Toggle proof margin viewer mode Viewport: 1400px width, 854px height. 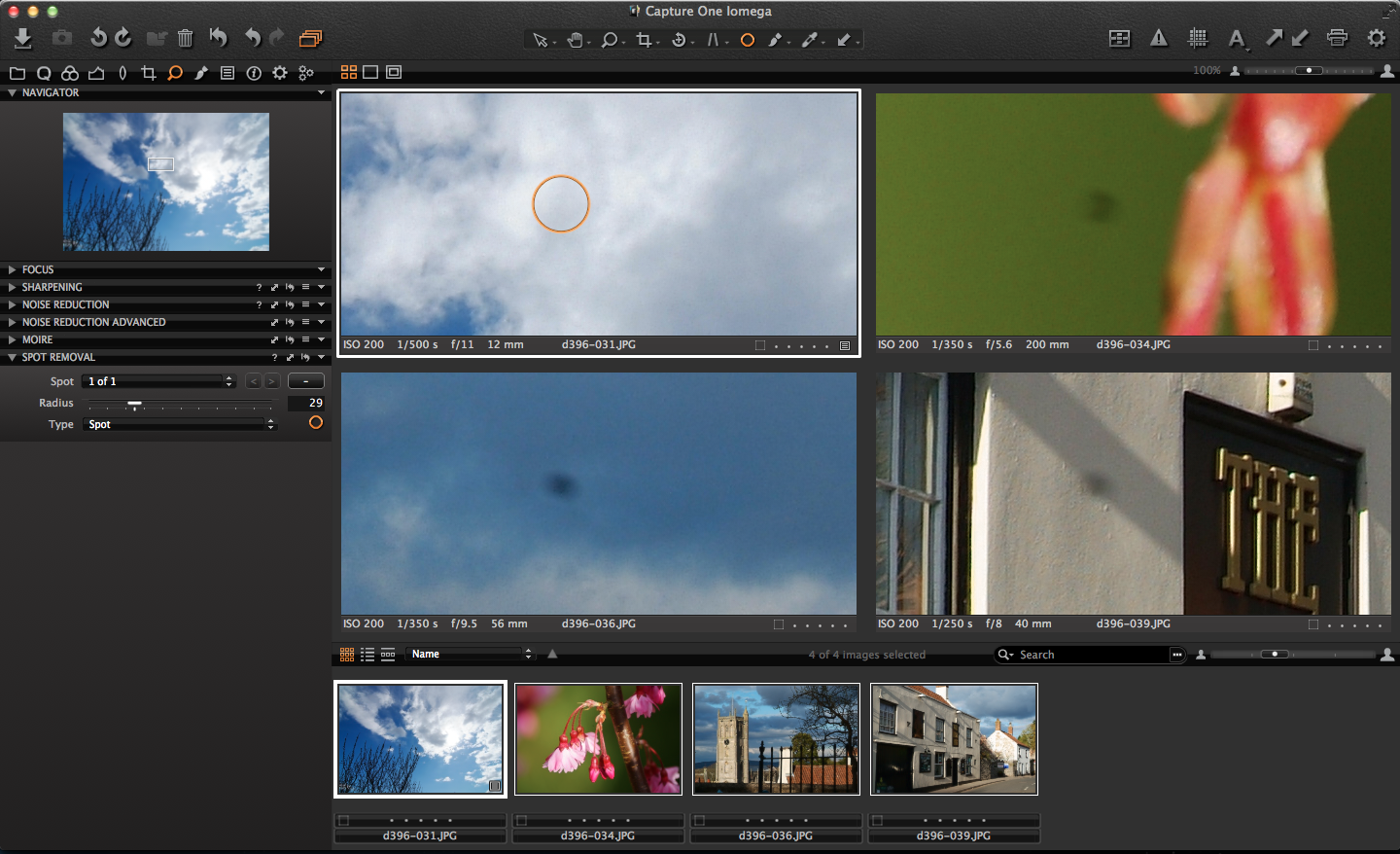[392, 71]
